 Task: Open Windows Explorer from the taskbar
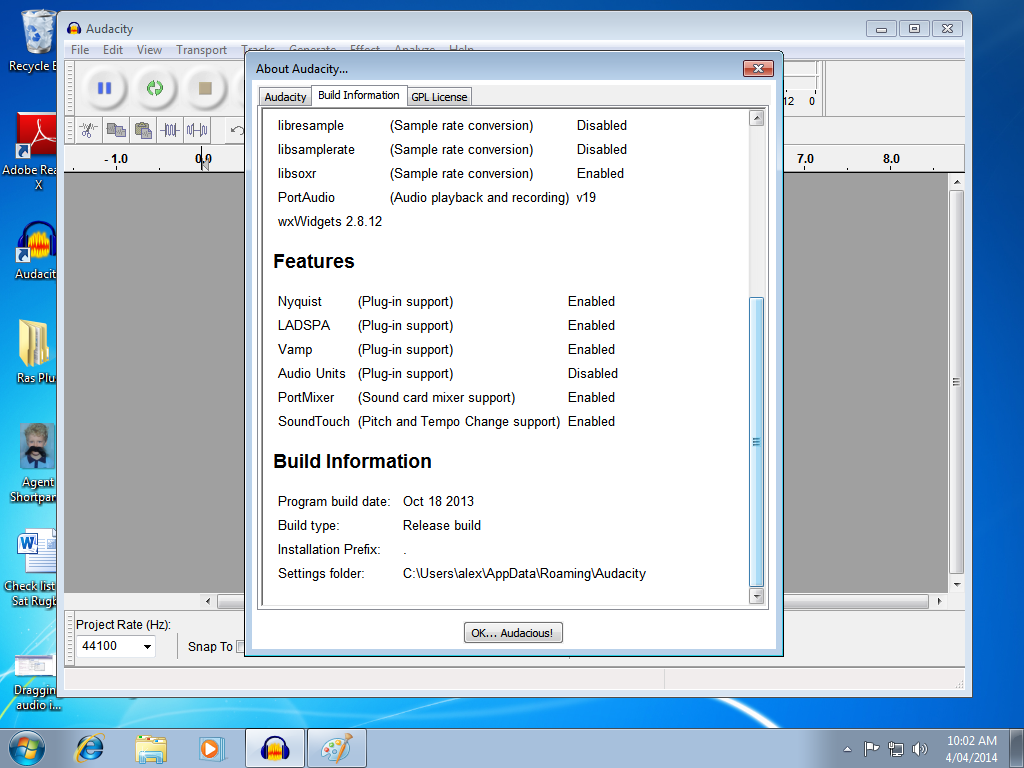click(151, 748)
